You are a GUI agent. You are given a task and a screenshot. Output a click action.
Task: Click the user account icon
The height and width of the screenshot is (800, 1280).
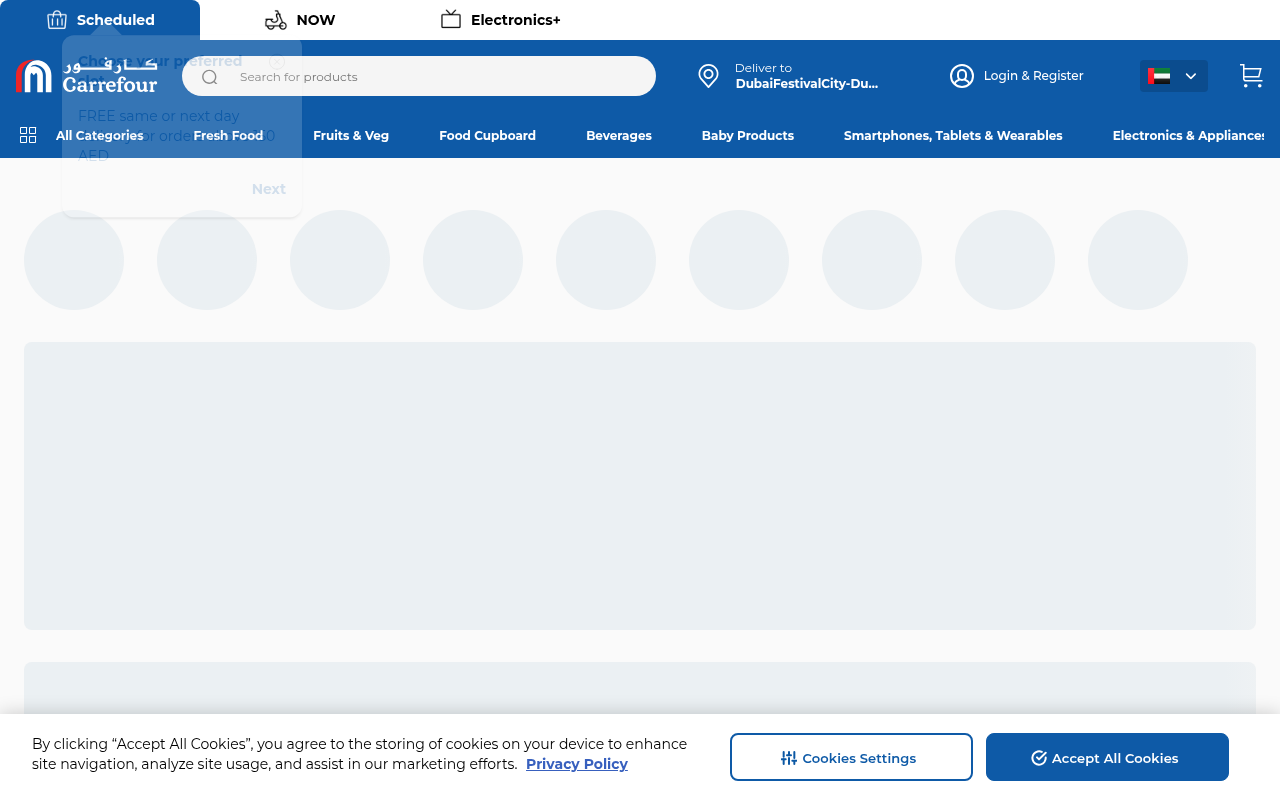point(962,76)
